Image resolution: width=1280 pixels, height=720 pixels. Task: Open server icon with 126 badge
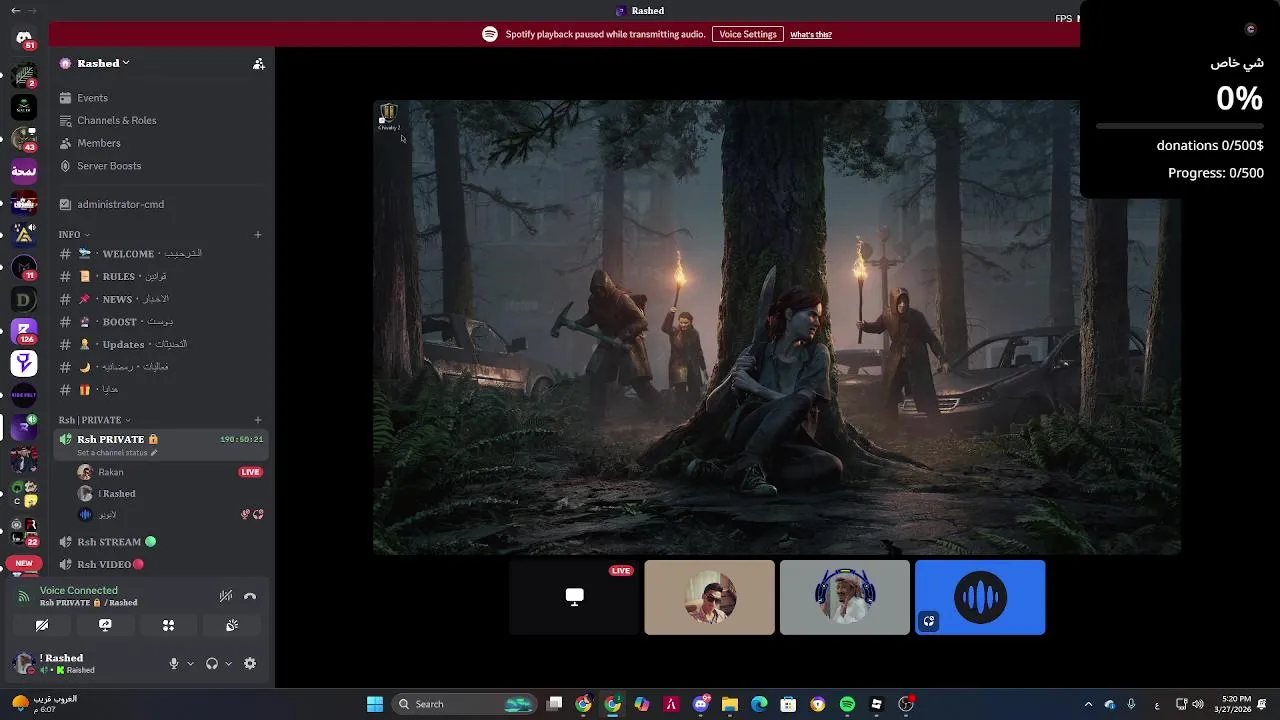point(24,331)
